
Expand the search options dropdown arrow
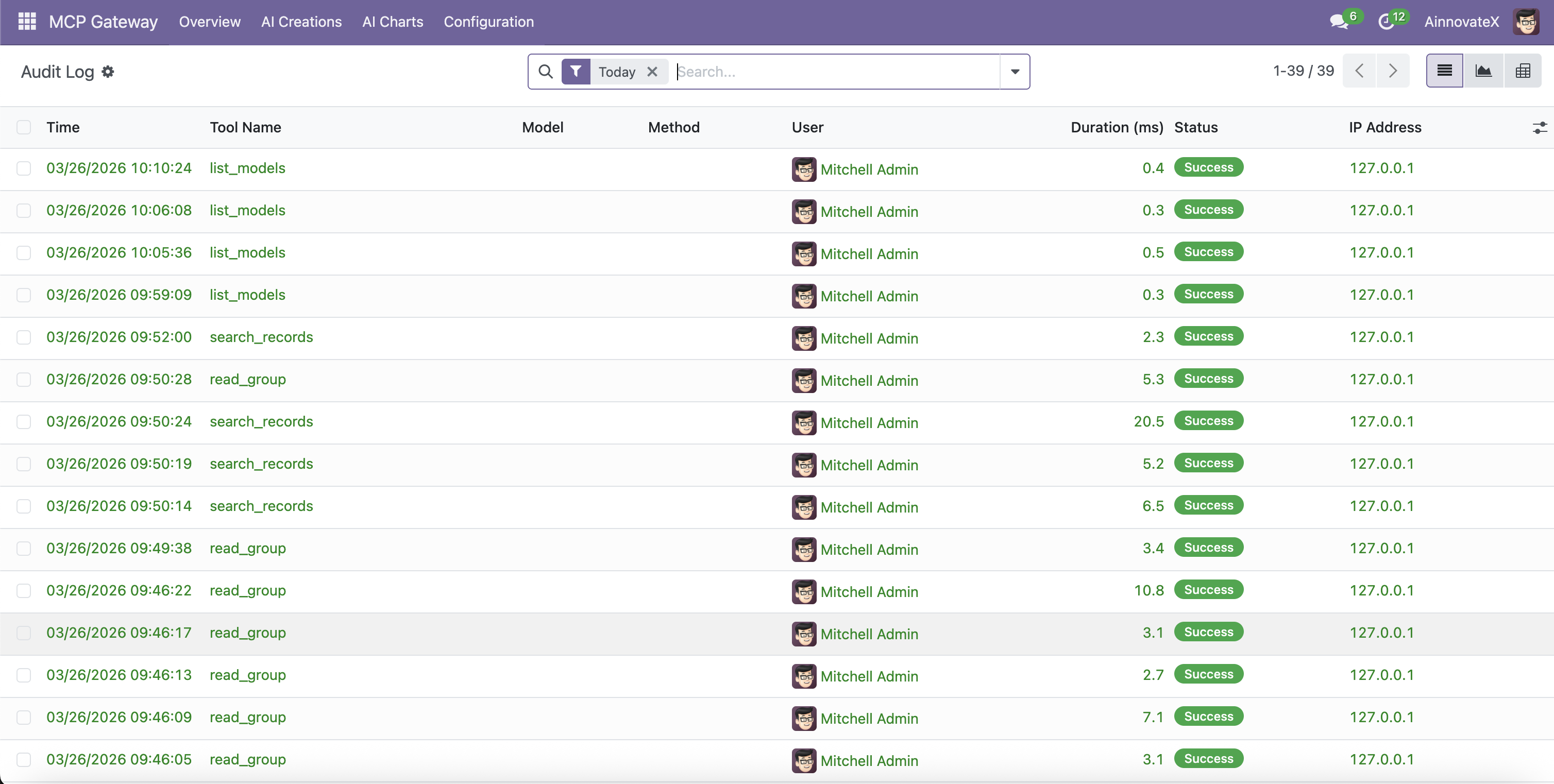(x=1015, y=72)
